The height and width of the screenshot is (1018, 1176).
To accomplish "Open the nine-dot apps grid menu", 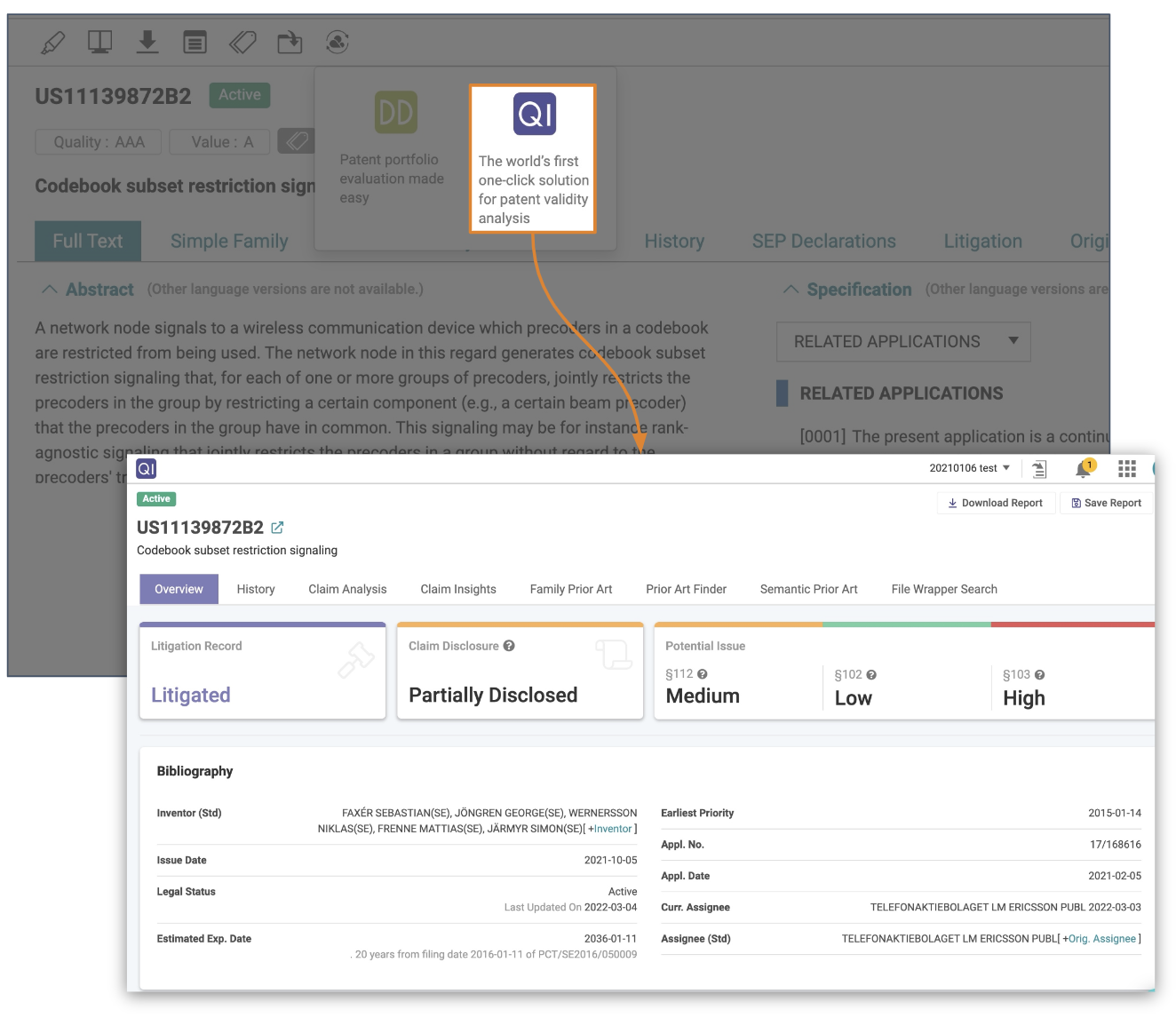I will click(x=1127, y=468).
